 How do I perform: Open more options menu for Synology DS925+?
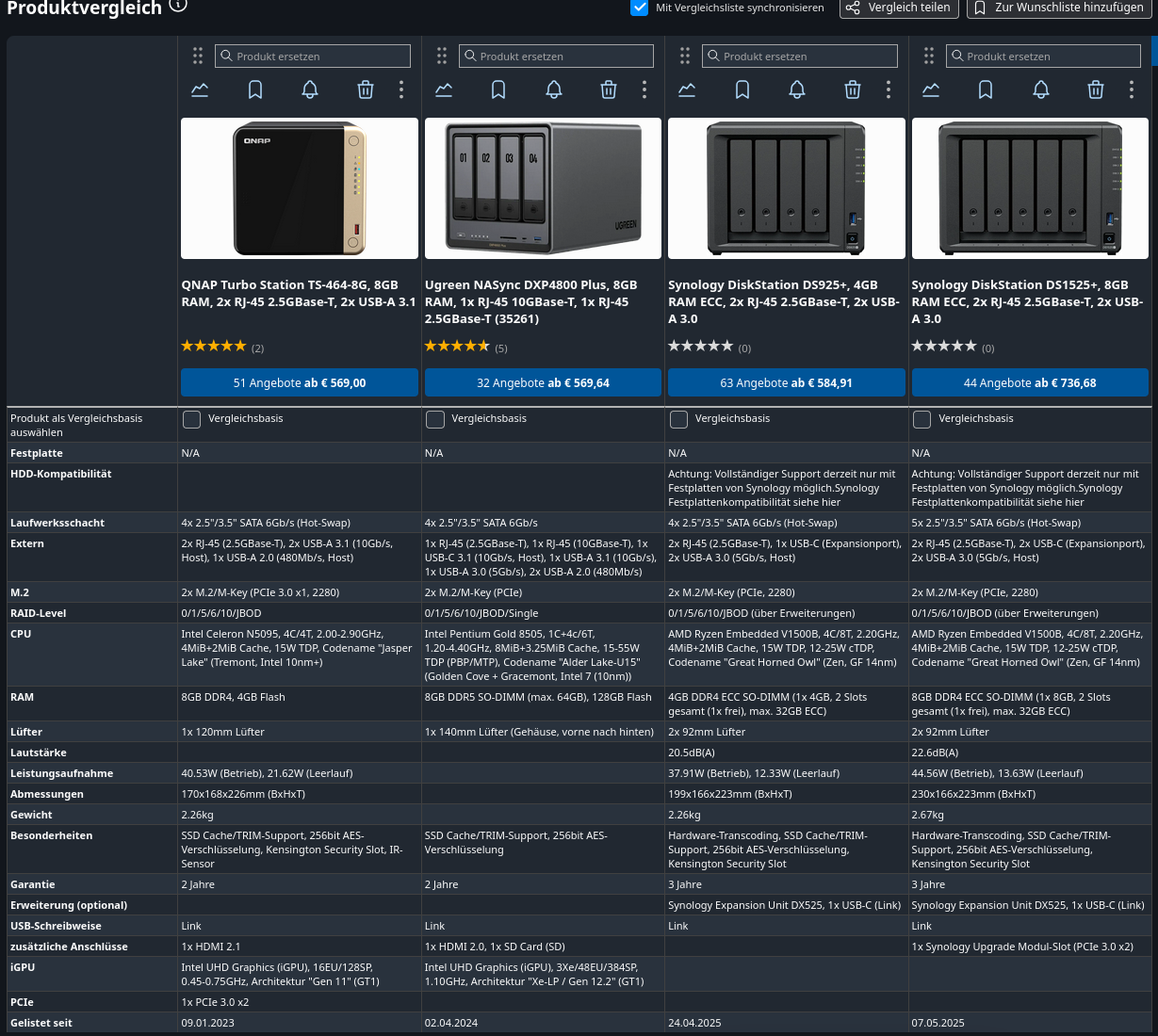coord(889,89)
